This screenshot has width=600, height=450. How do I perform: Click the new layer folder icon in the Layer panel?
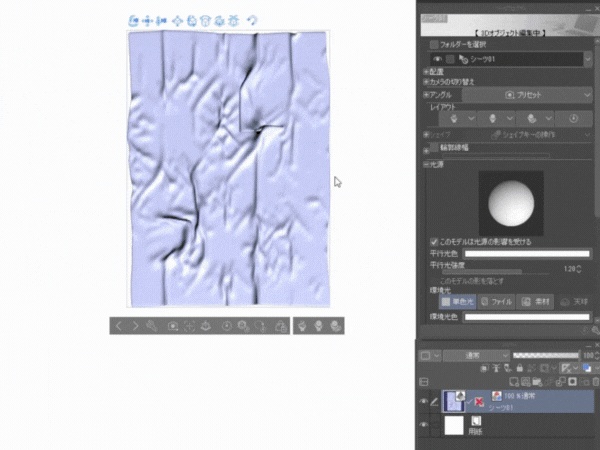(537, 382)
